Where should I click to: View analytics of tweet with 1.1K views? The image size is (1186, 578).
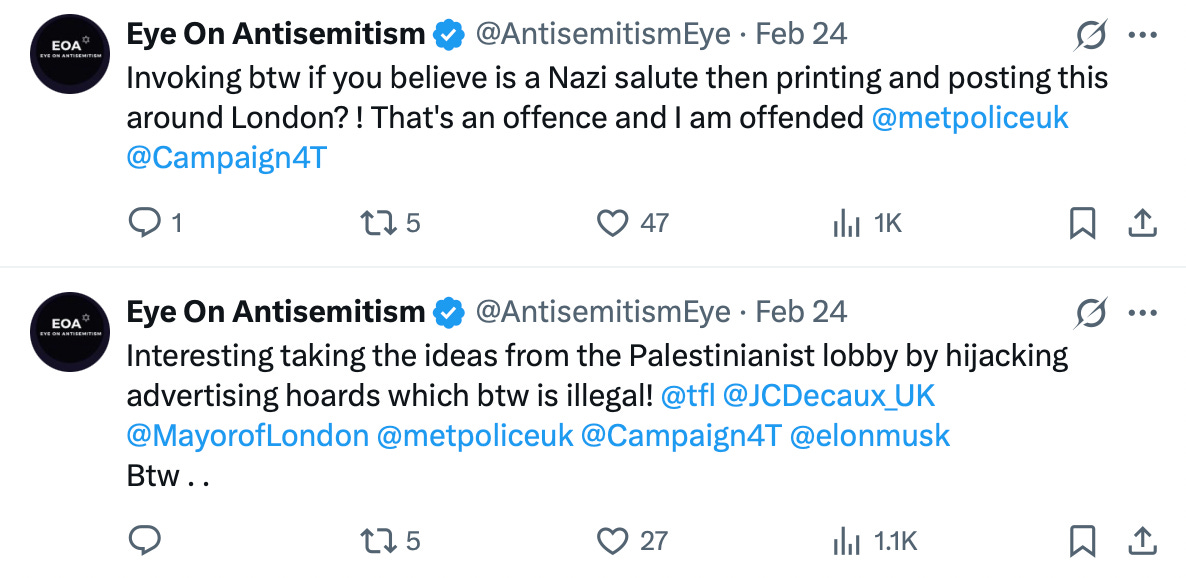point(846,542)
